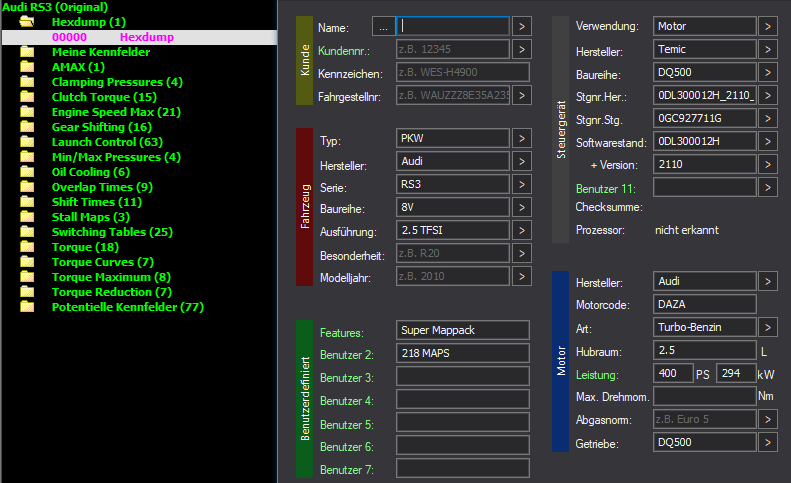Open the arrow list next to Hersteller Temic

click(767, 49)
